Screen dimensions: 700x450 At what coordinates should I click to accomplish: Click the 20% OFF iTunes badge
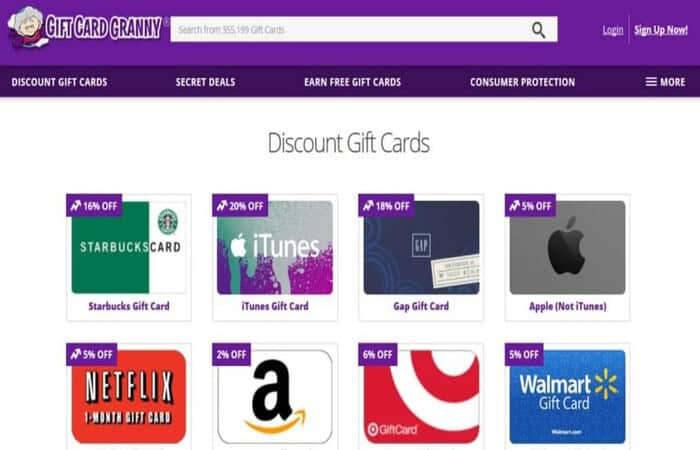240,205
